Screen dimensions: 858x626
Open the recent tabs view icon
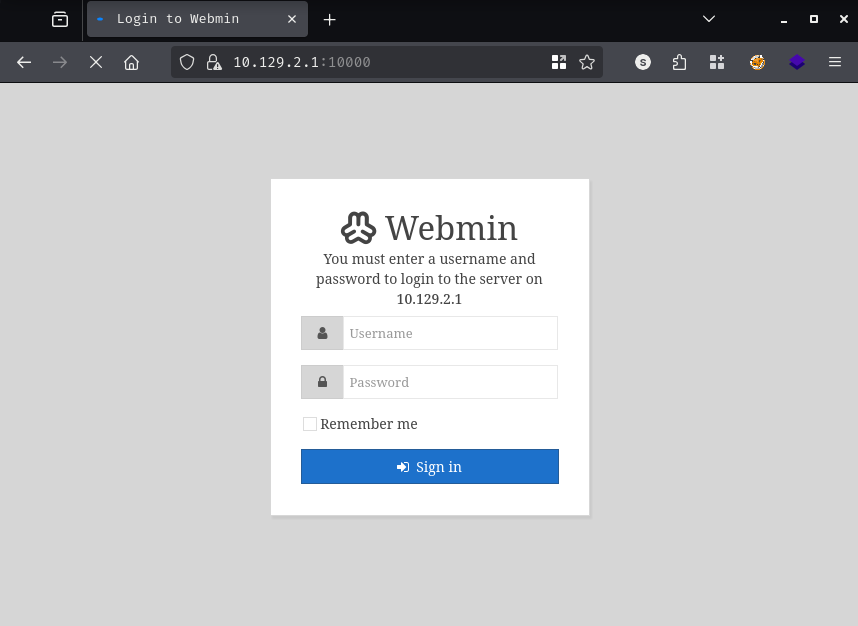(60, 19)
